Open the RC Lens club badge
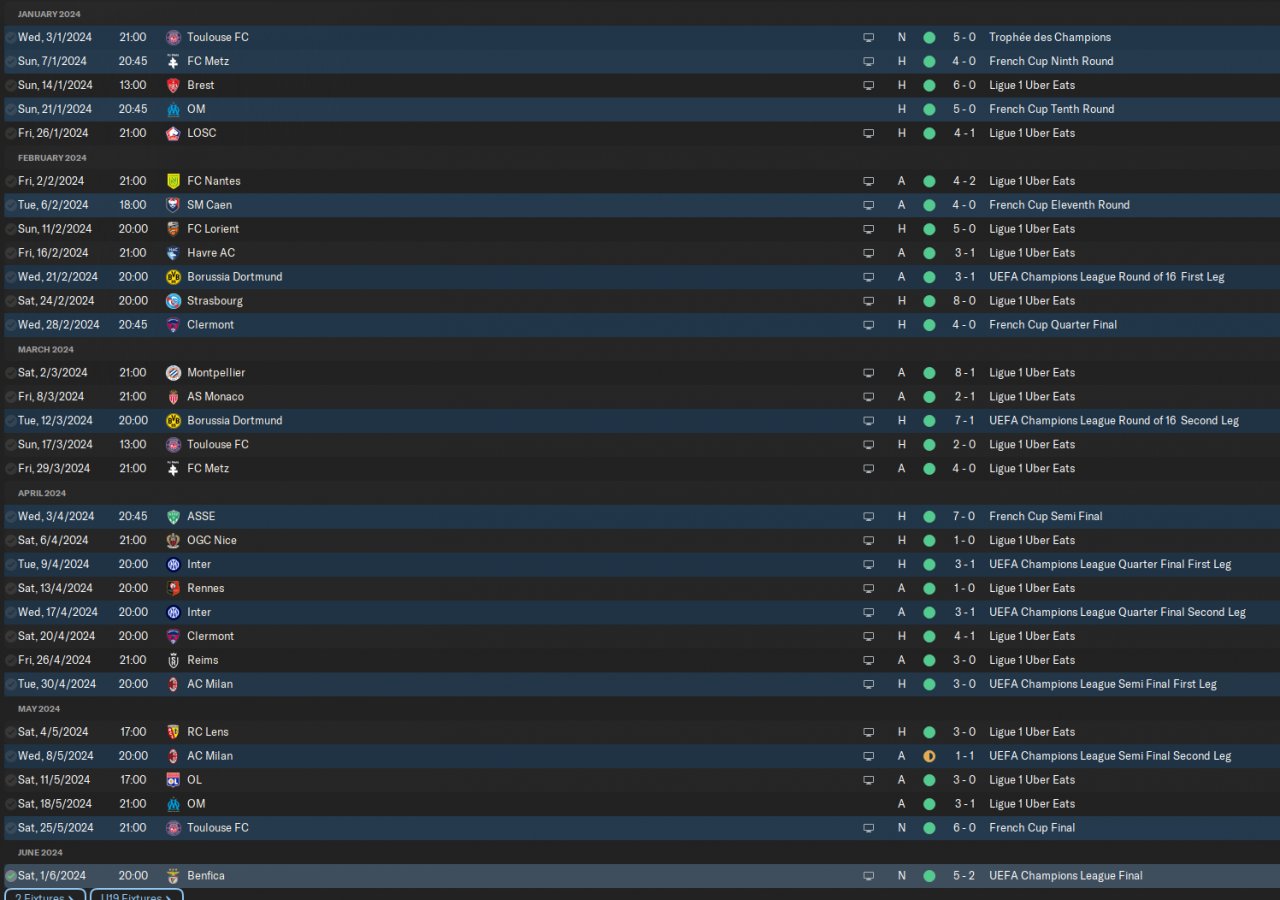Screen dimensions: 1280x900 (173, 733)
